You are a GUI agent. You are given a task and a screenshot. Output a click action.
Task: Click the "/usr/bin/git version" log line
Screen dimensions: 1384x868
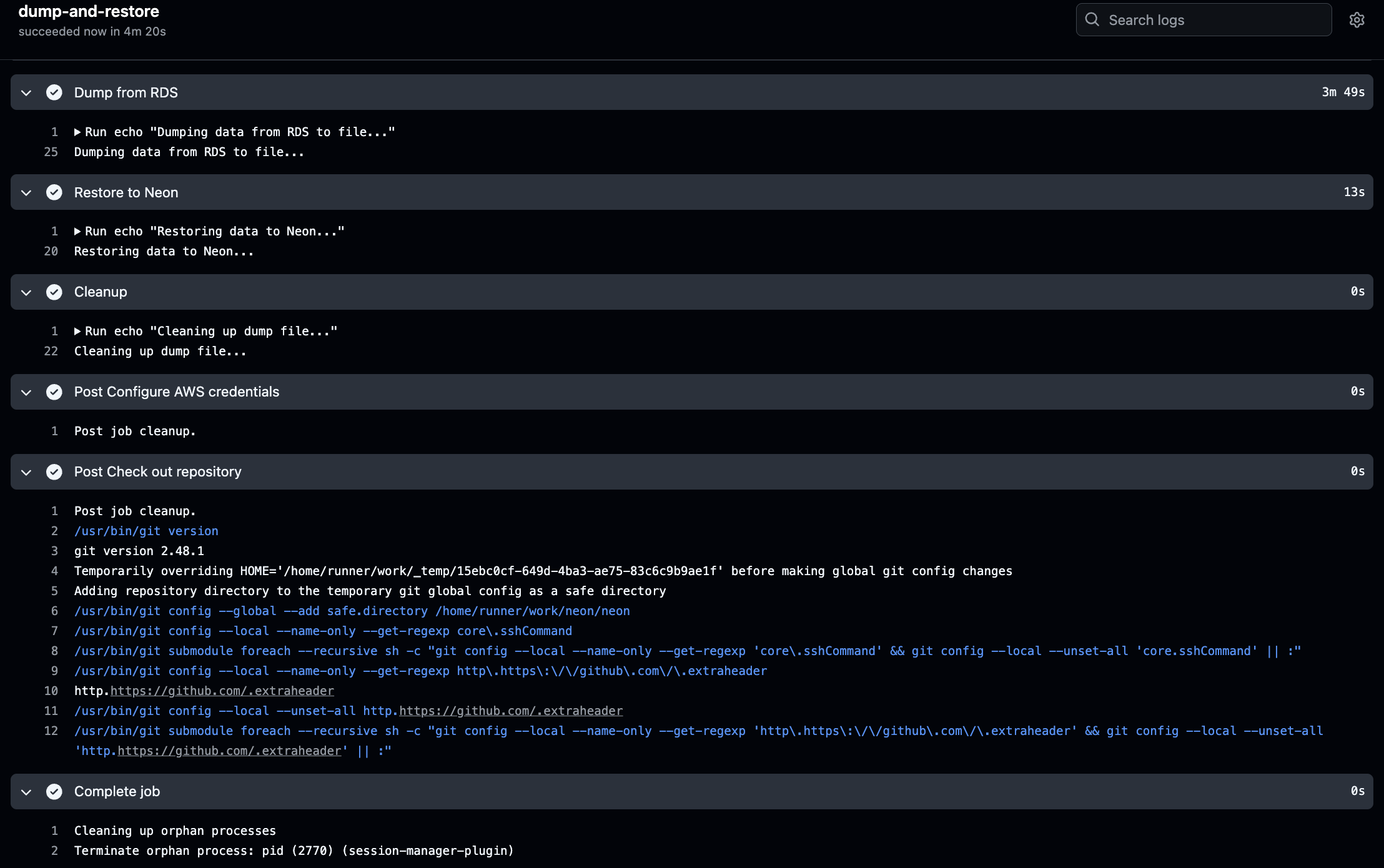146,531
